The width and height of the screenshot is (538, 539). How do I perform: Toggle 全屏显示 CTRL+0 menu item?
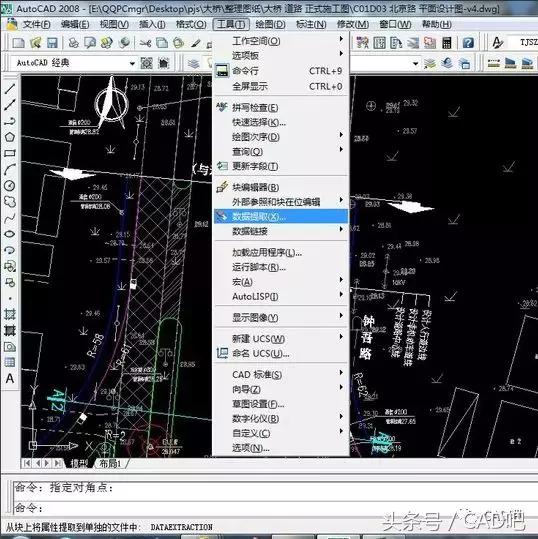tap(281, 86)
